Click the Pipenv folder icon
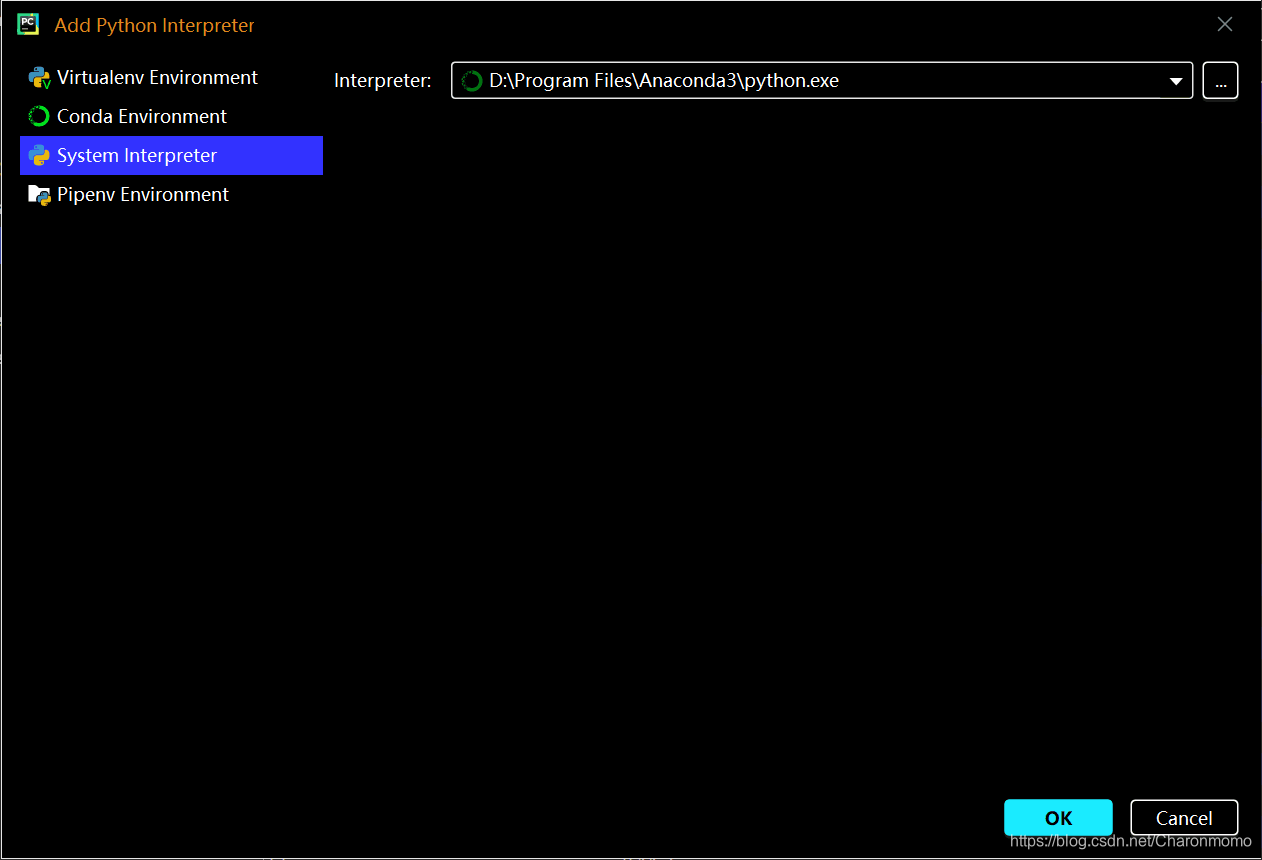This screenshot has height=860, width=1262. (39, 195)
